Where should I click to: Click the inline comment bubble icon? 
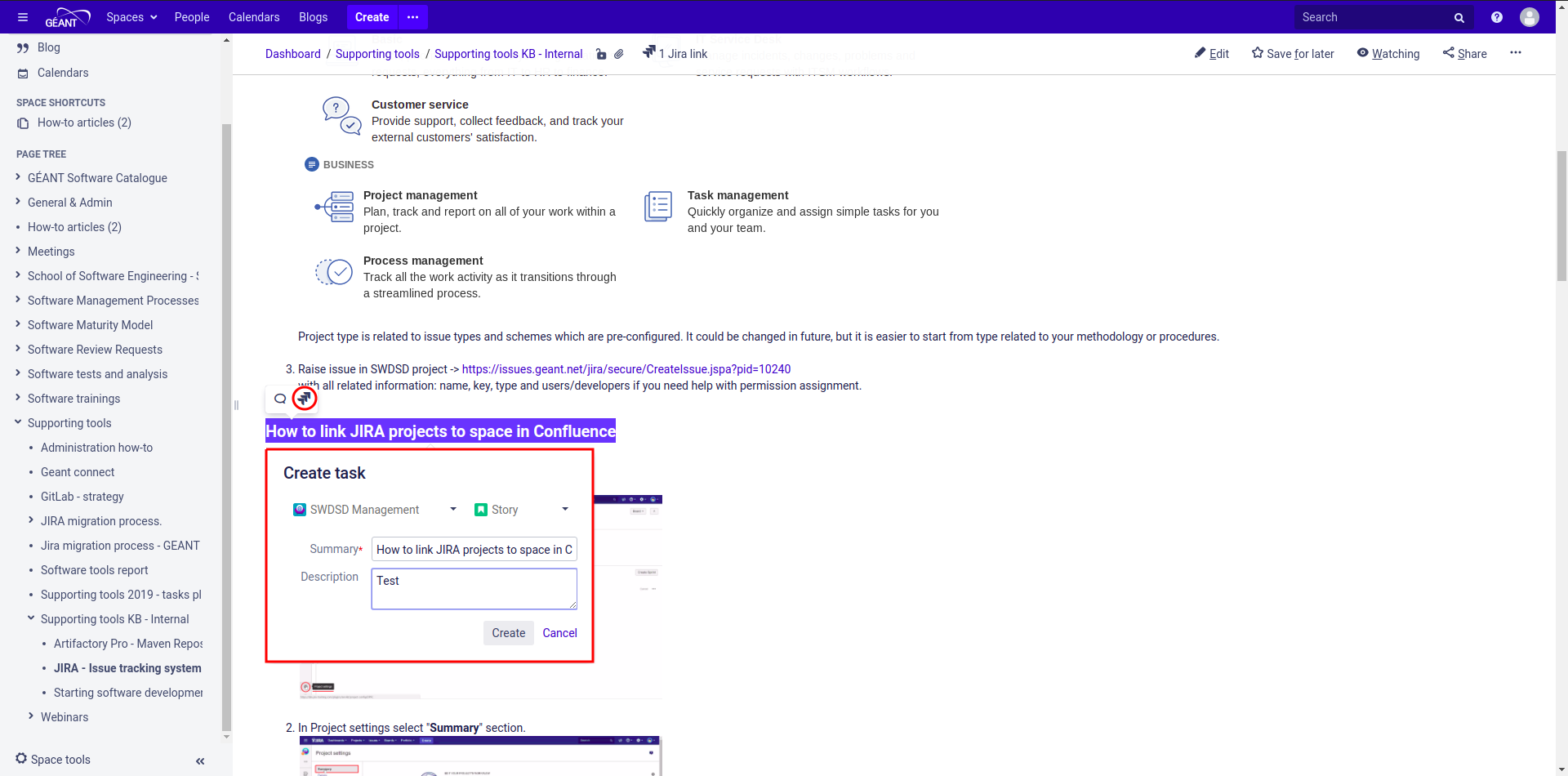(x=280, y=399)
